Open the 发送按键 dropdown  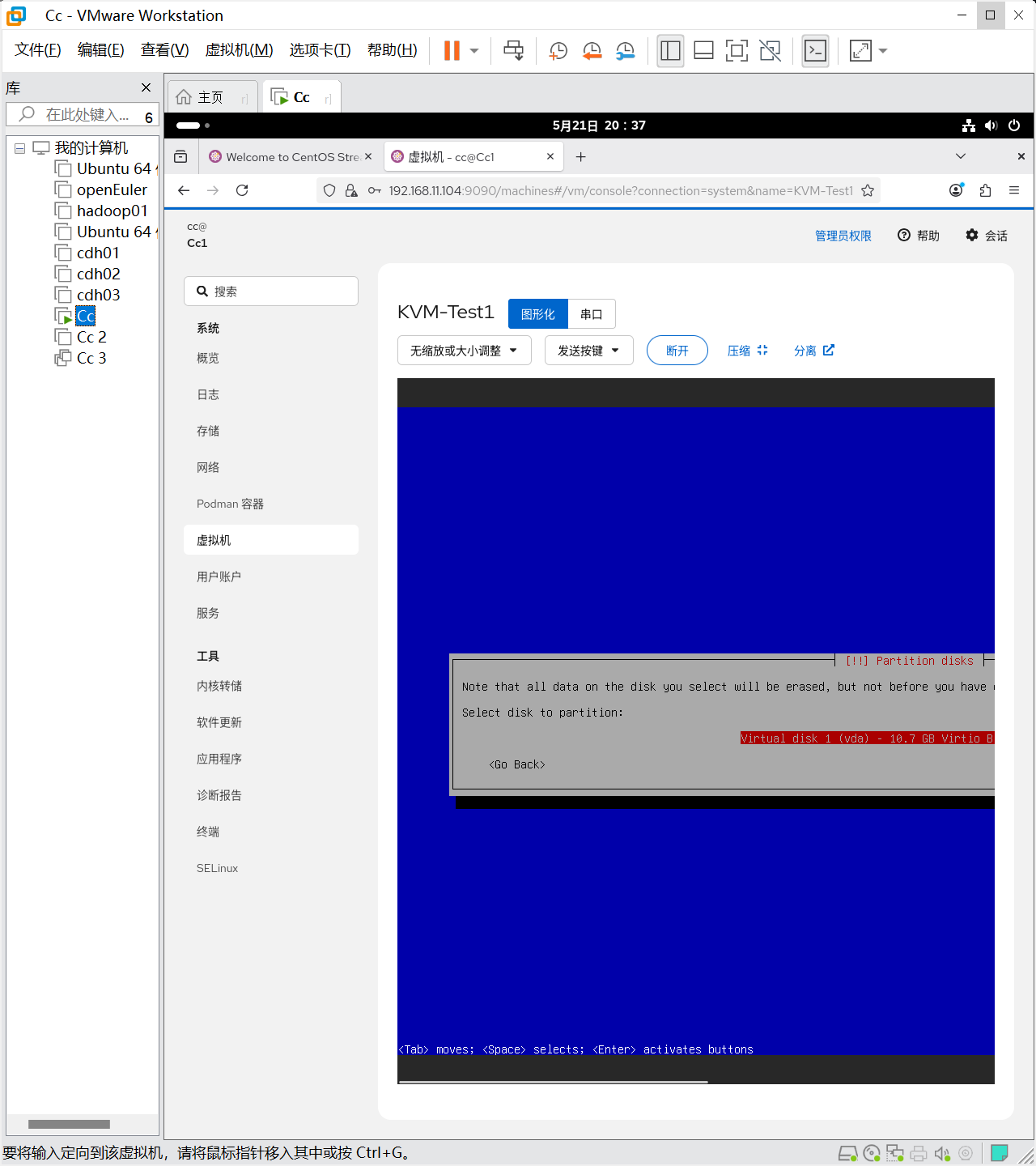click(588, 351)
